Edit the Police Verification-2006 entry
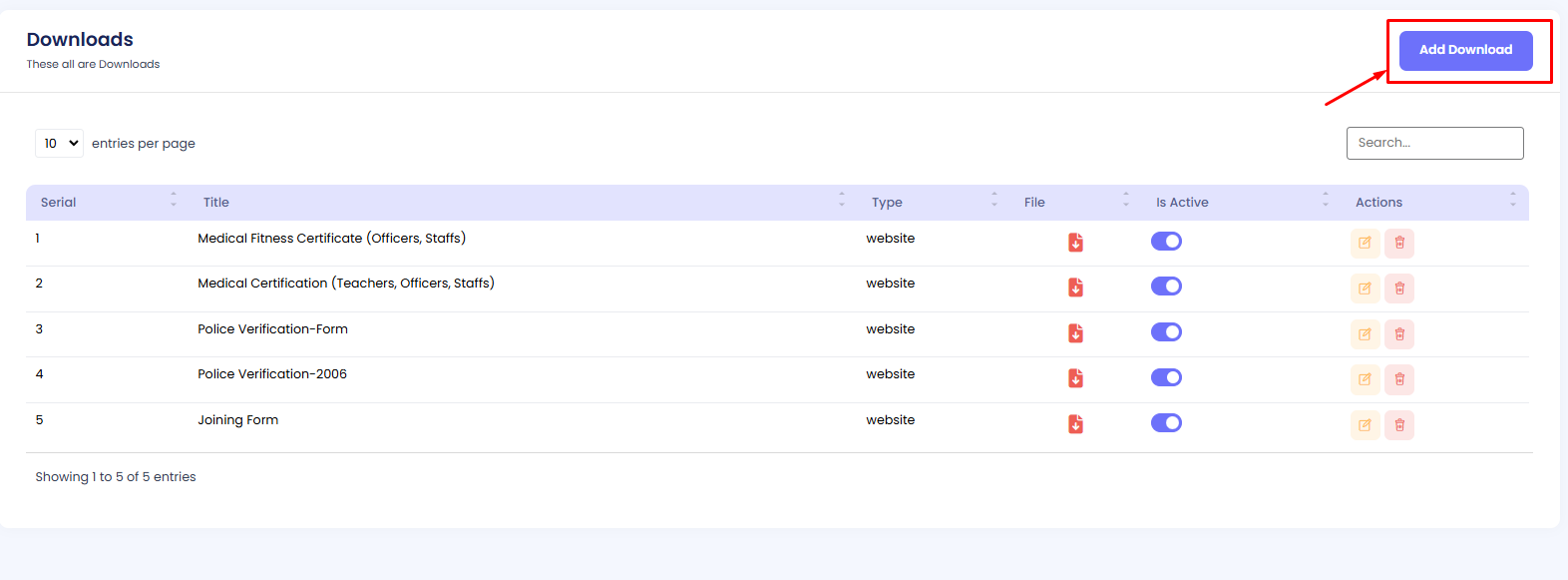1568x580 pixels. pos(1365,379)
